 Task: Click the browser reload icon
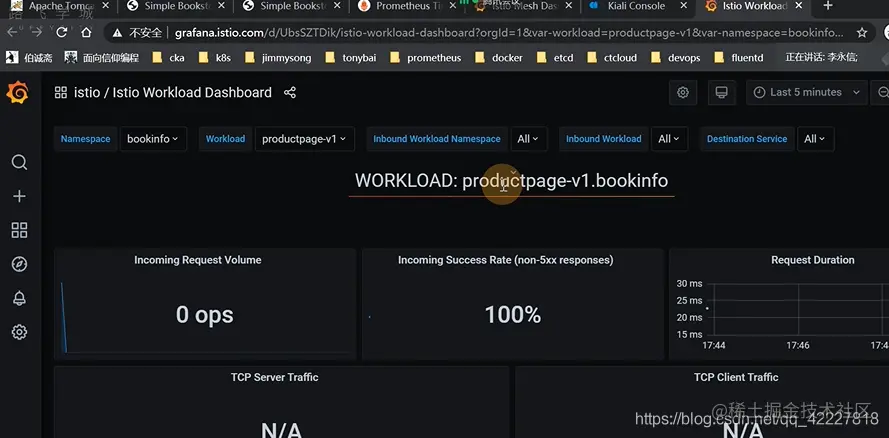coord(62,32)
